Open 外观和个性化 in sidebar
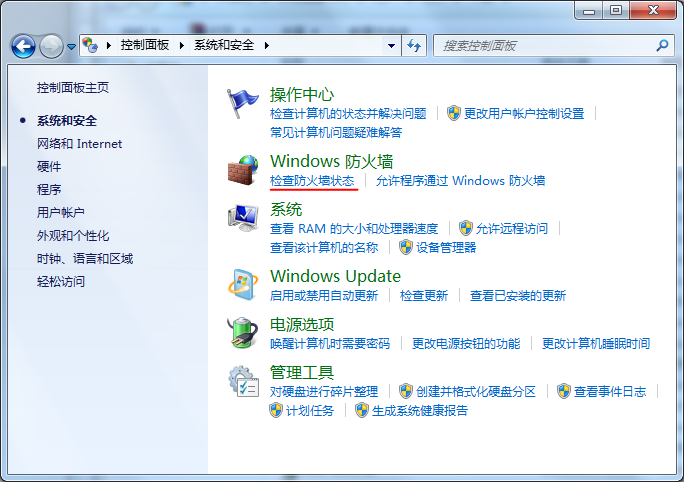 [x=73, y=236]
